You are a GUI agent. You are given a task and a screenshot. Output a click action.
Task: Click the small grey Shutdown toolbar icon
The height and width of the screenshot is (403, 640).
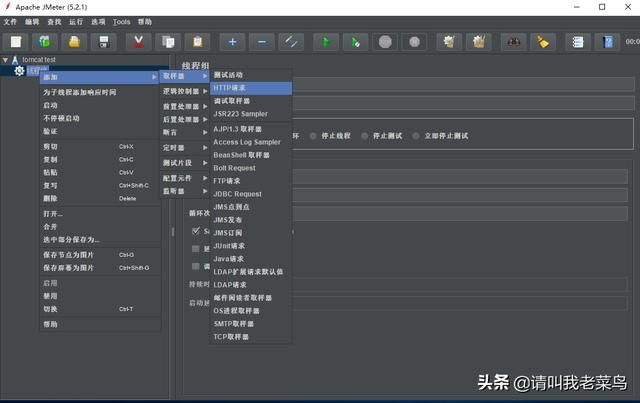(x=414, y=42)
